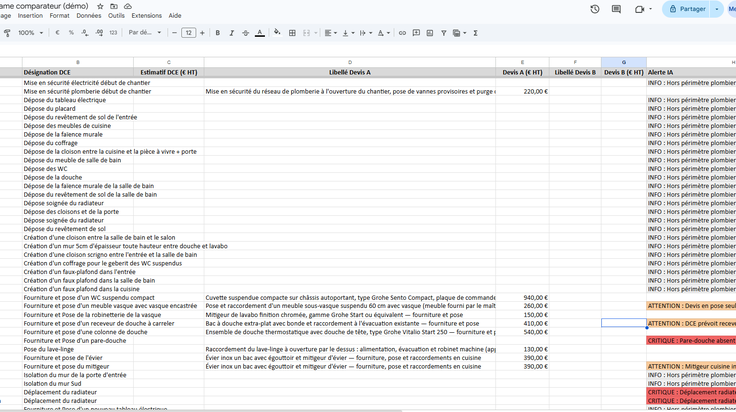Click the 'Libellé Devis A' header cell
736x412 pixels.
(350, 72)
